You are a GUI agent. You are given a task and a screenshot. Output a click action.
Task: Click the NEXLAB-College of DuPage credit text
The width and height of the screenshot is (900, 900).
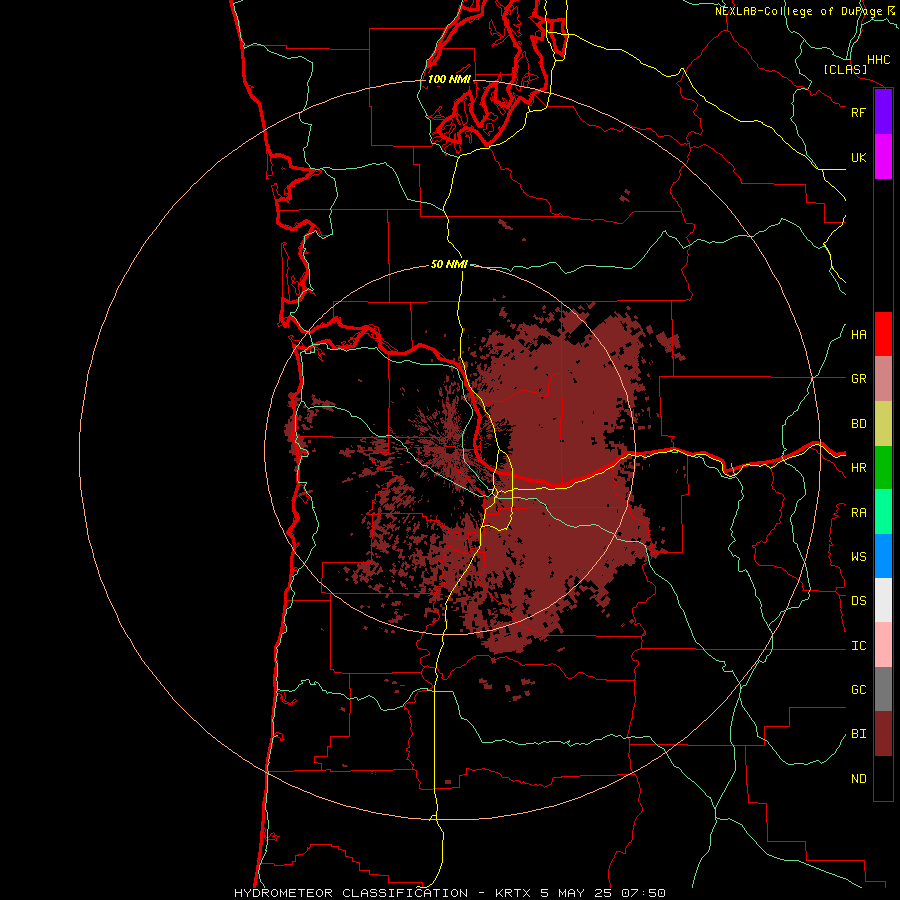pos(798,11)
